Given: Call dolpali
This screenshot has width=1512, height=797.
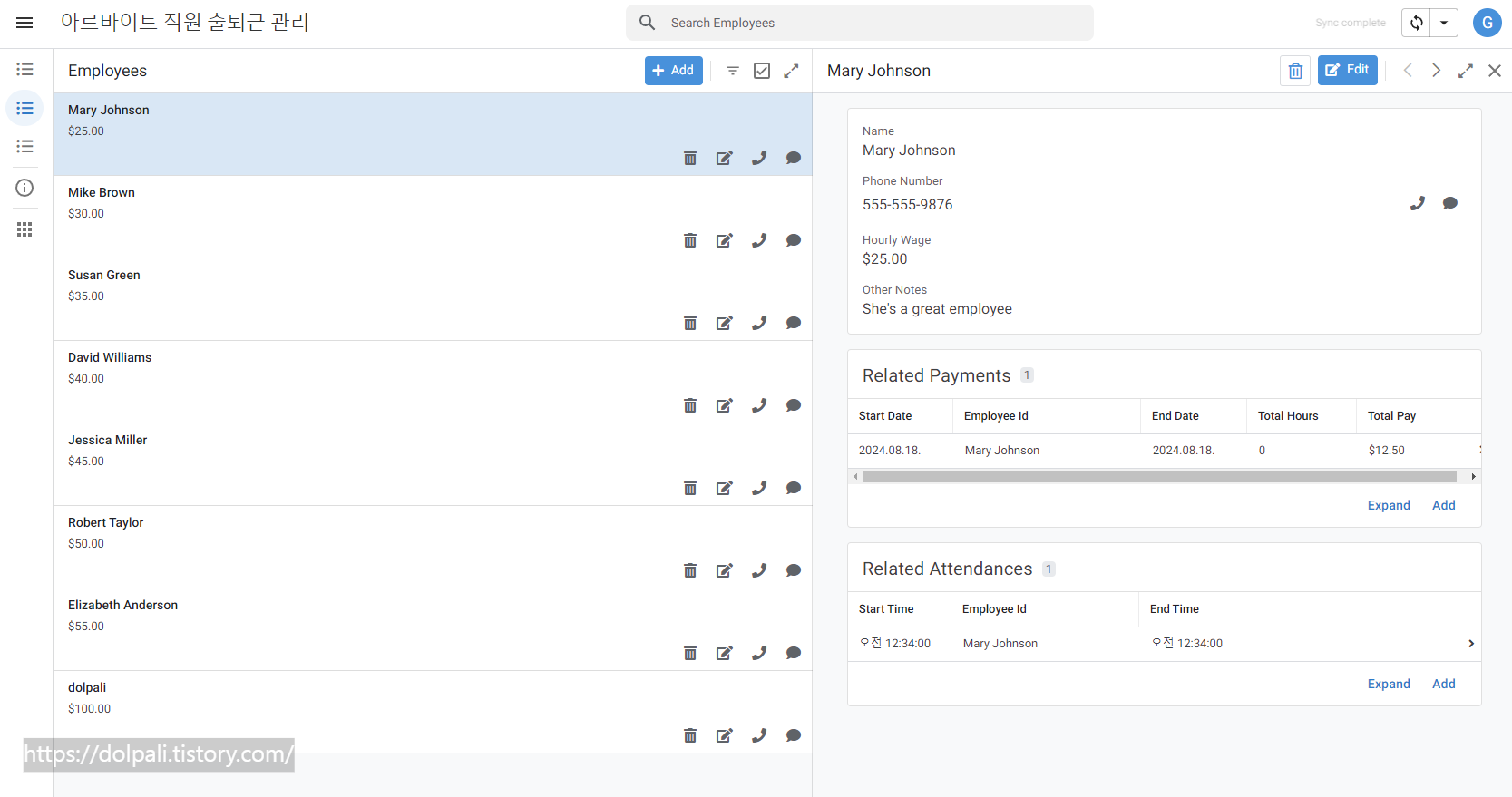Looking at the screenshot, I should (759, 735).
